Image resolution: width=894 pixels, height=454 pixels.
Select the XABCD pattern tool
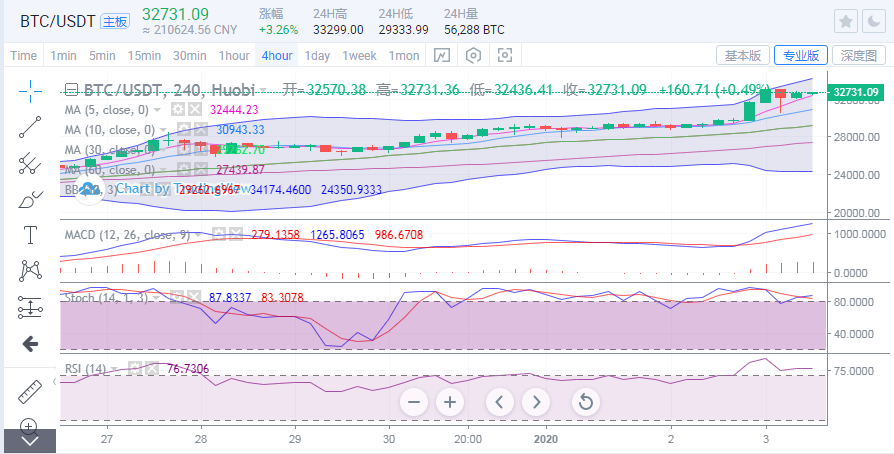tap(30, 270)
